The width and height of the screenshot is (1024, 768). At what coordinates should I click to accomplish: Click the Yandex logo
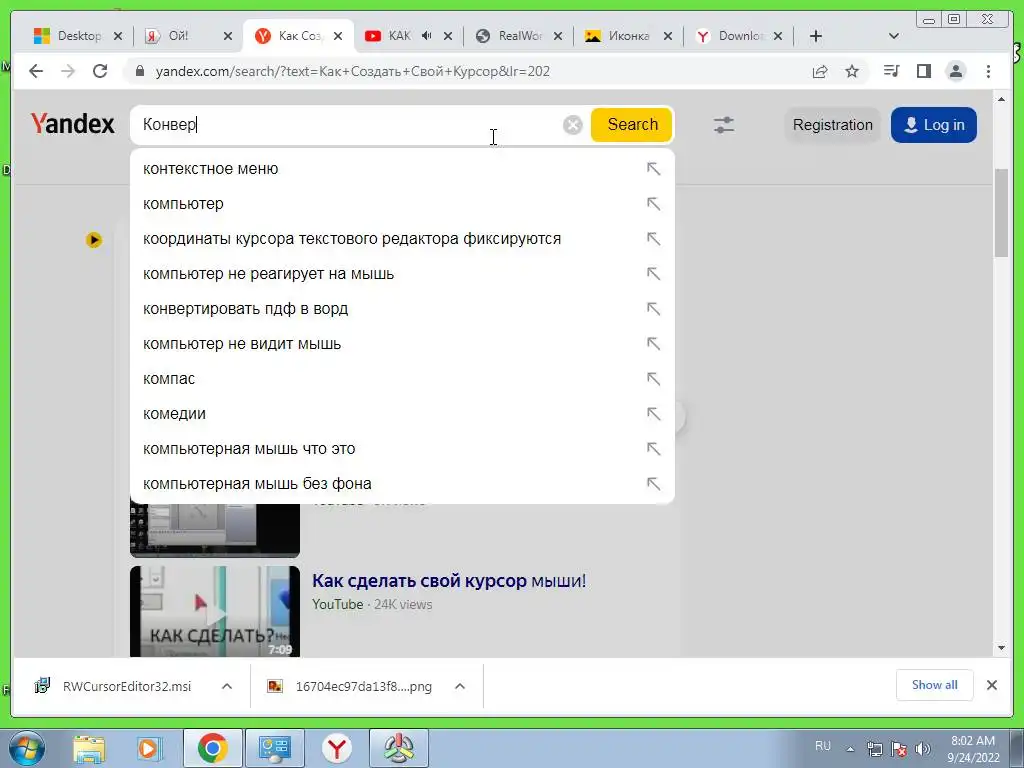point(72,123)
